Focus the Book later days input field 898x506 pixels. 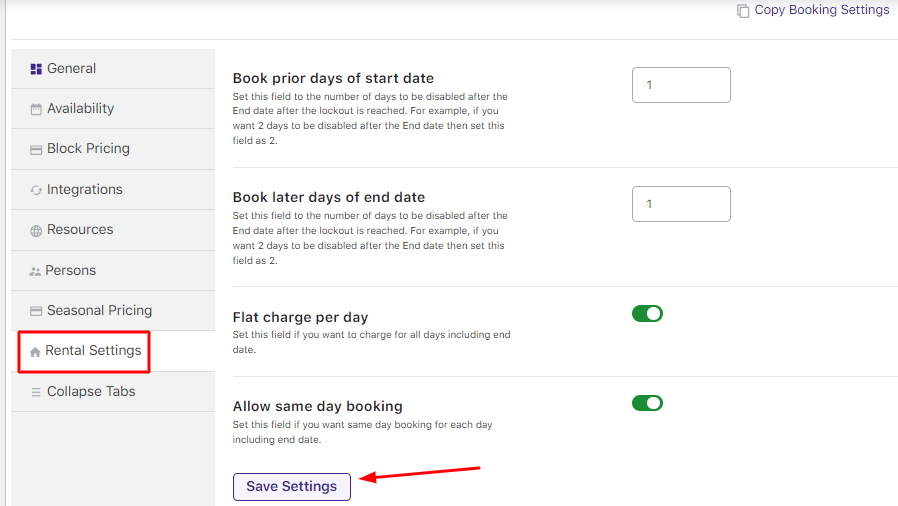point(681,204)
